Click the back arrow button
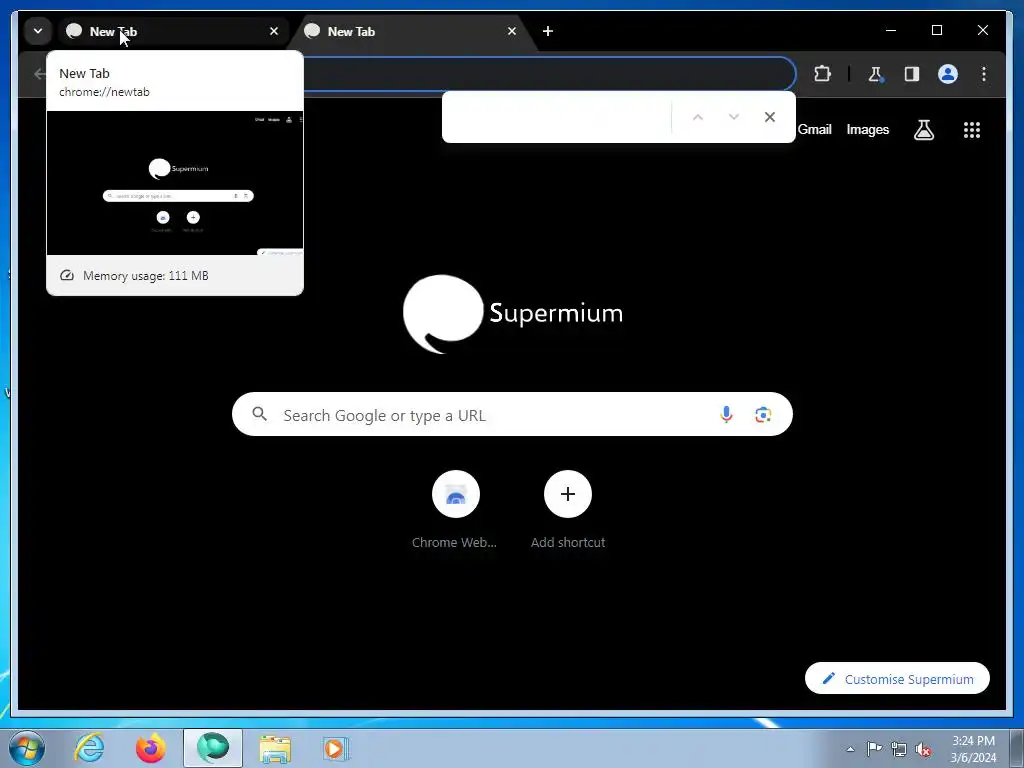This screenshot has height=768, width=1024. click(40, 74)
